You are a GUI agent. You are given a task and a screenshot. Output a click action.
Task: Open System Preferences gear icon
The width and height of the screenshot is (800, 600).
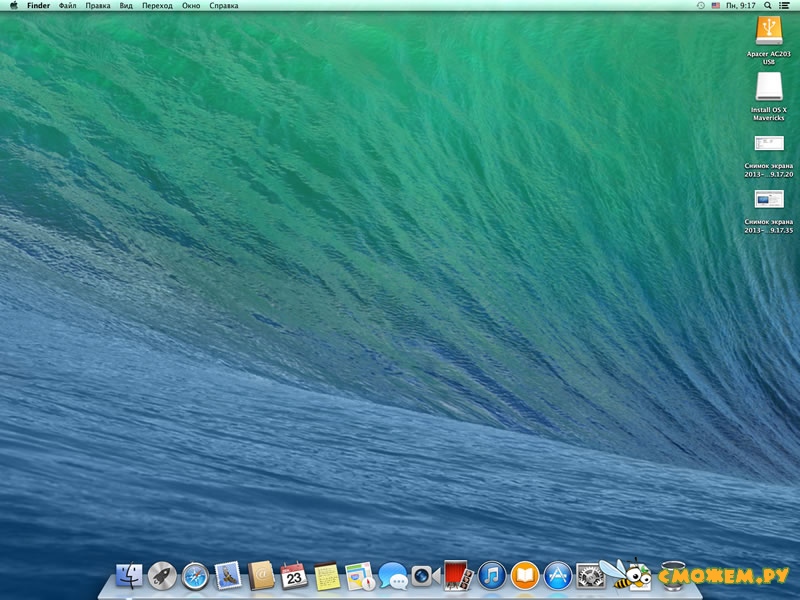[x=590, y=576]
